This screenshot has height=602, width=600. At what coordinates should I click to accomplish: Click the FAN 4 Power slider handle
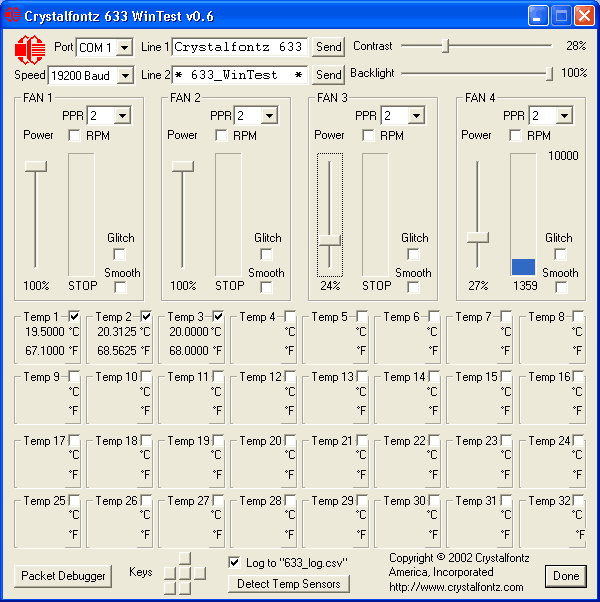(478, 237)
